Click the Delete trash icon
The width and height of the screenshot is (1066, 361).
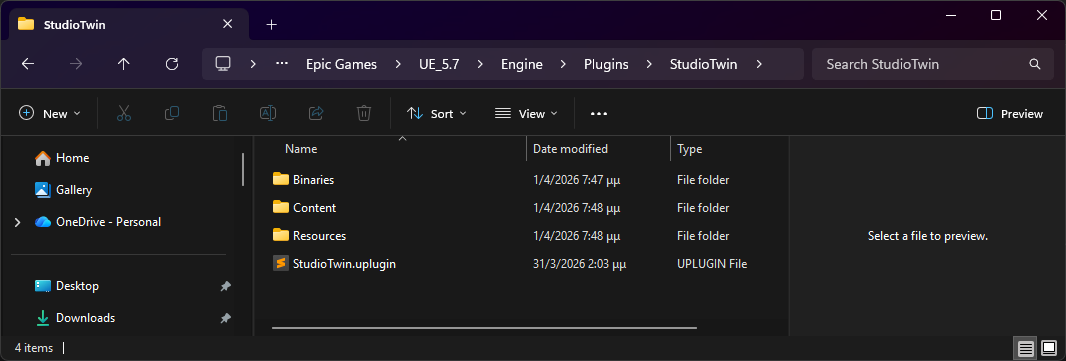point(364,114)
